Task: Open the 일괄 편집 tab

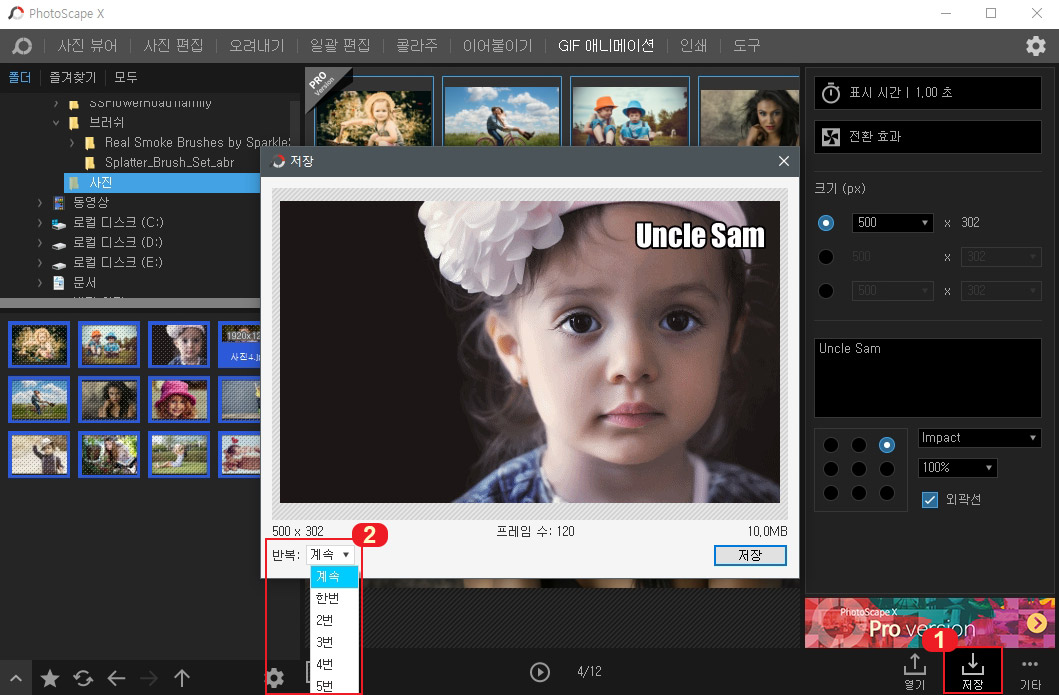Action: tap(340, 46)
